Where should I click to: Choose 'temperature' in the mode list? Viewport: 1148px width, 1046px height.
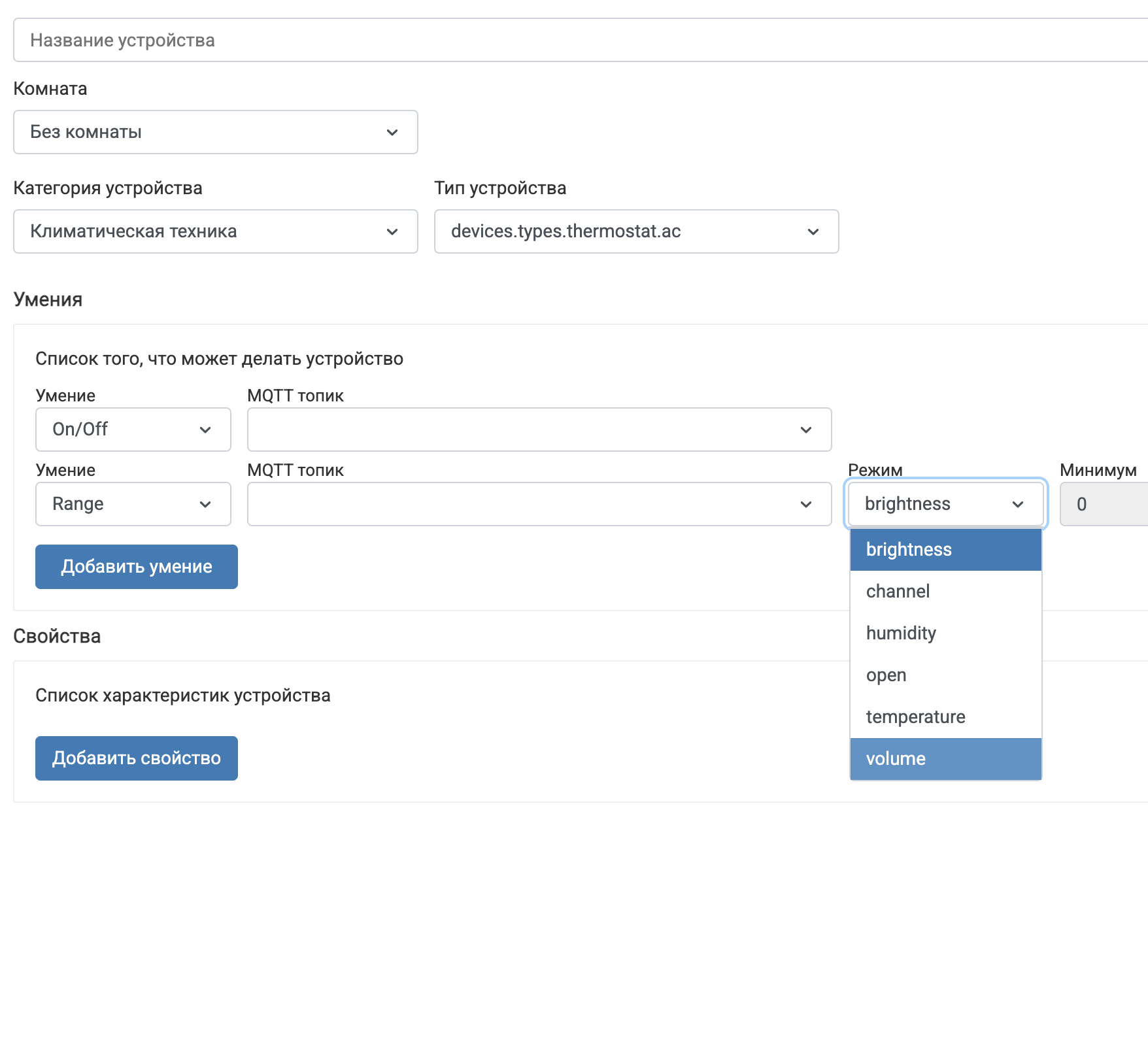945,717
